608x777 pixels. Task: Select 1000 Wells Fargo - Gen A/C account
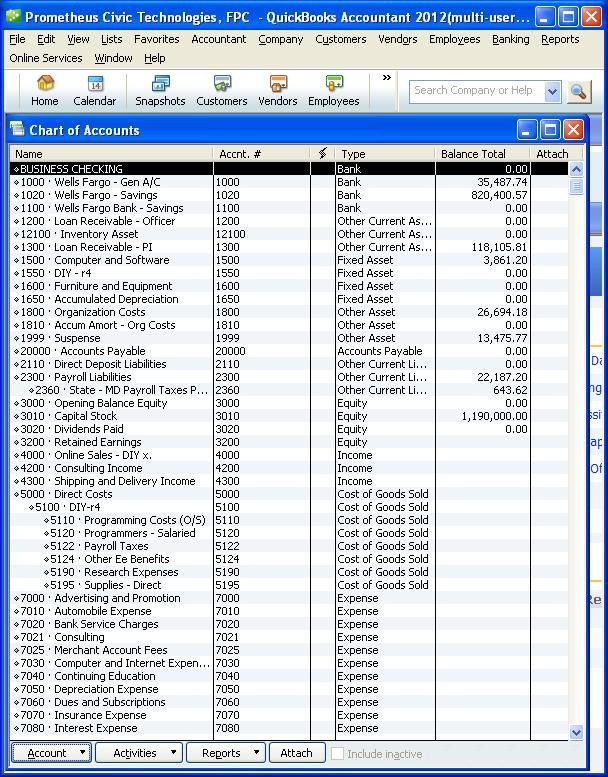point(289,182)
